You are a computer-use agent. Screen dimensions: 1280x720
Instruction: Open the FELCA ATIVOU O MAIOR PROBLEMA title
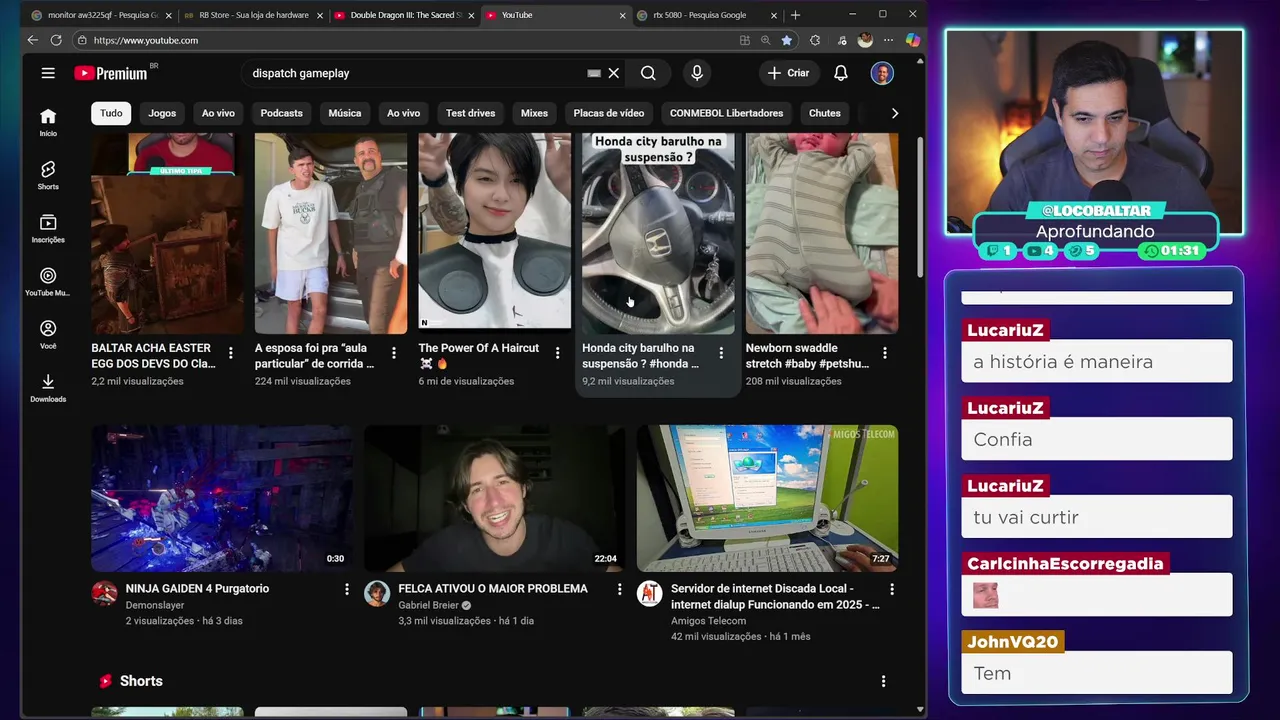493,589
